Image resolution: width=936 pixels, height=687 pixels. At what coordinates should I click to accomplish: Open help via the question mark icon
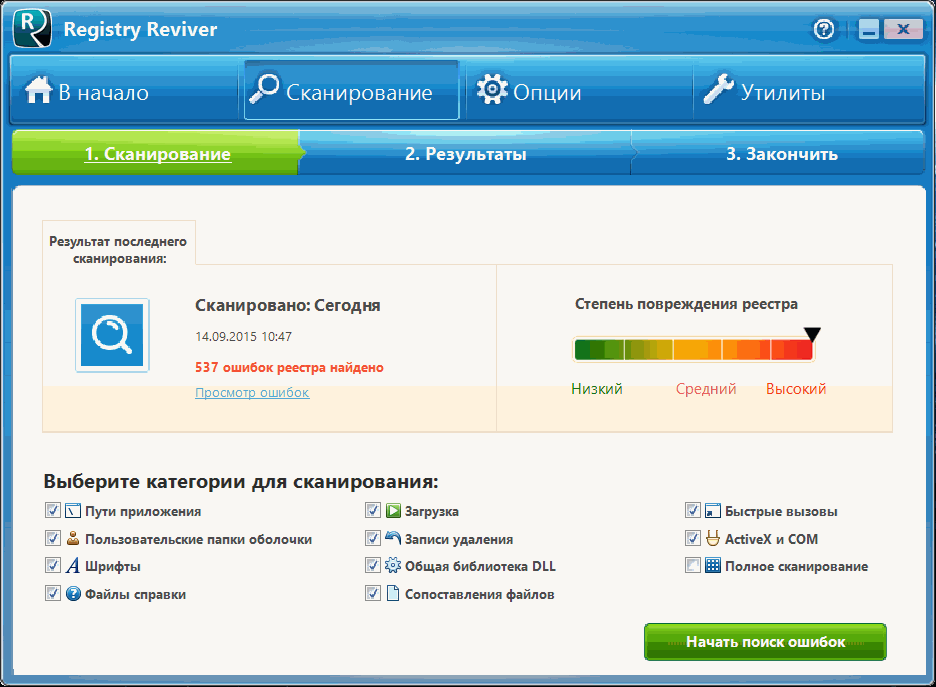tap(824, 28)
